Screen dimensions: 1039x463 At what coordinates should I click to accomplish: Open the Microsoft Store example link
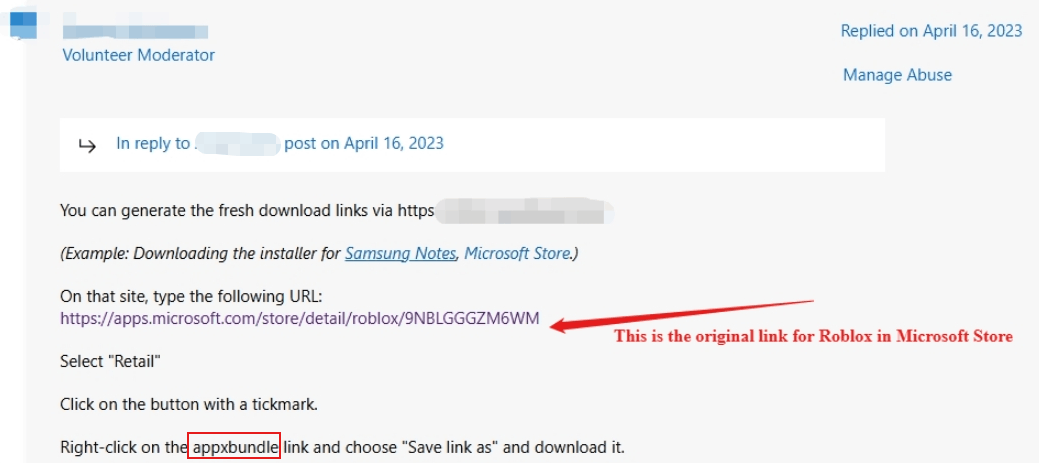pos(517,254)
